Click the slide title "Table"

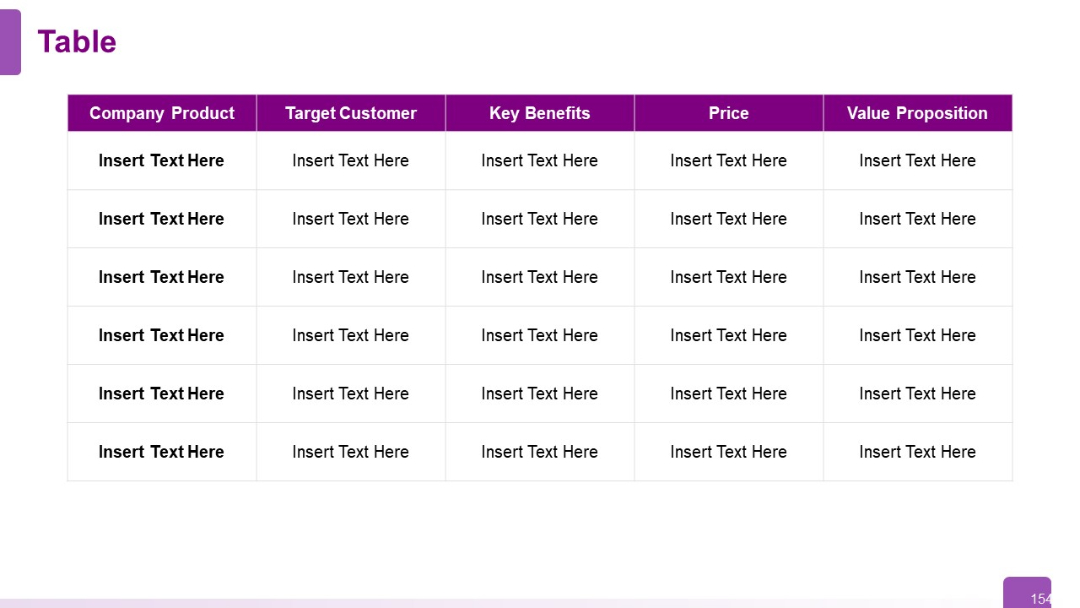point(77,42)
